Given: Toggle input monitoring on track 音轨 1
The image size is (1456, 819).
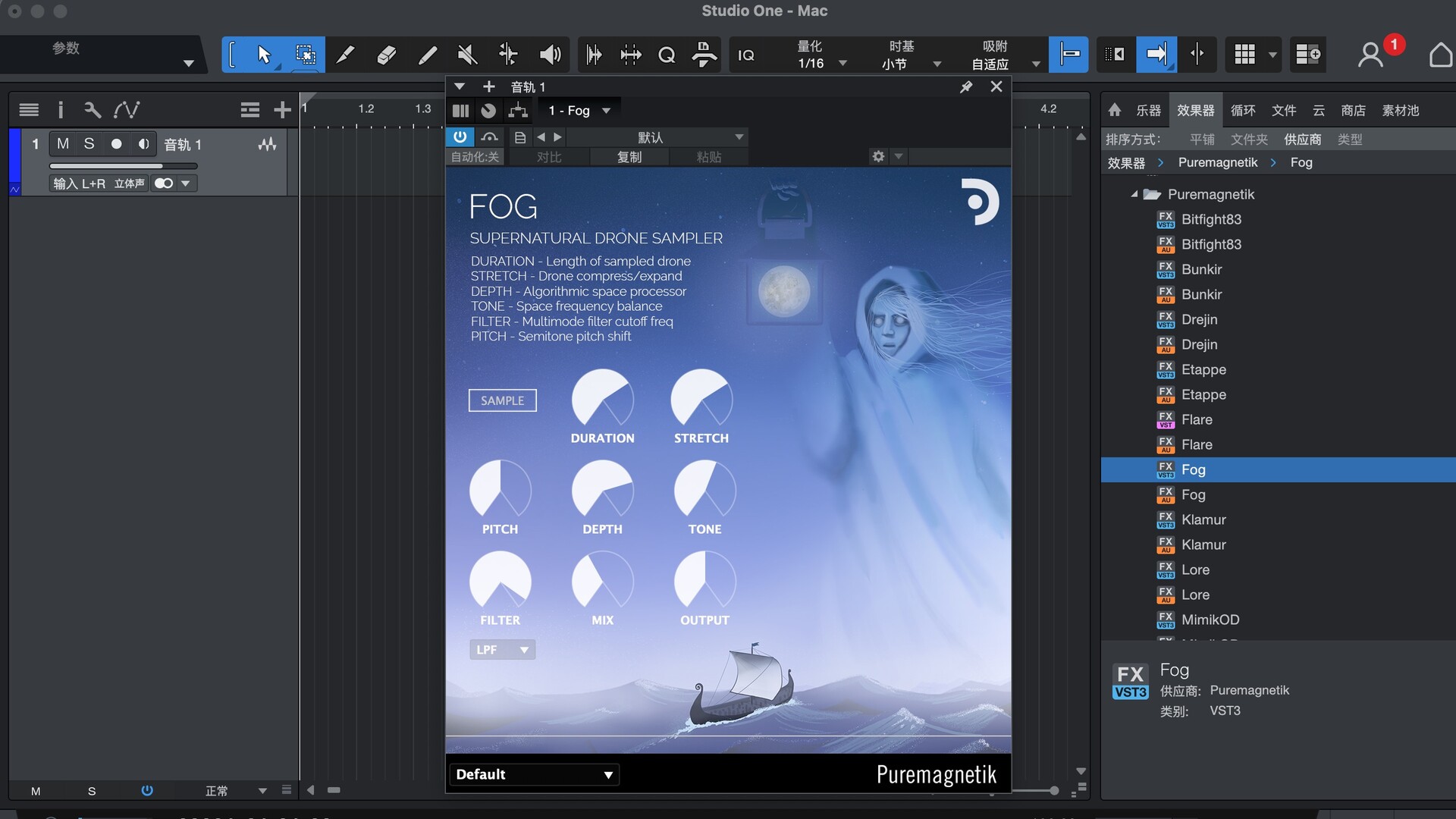Looking at the screenshot, I should (x=143, y=144).
